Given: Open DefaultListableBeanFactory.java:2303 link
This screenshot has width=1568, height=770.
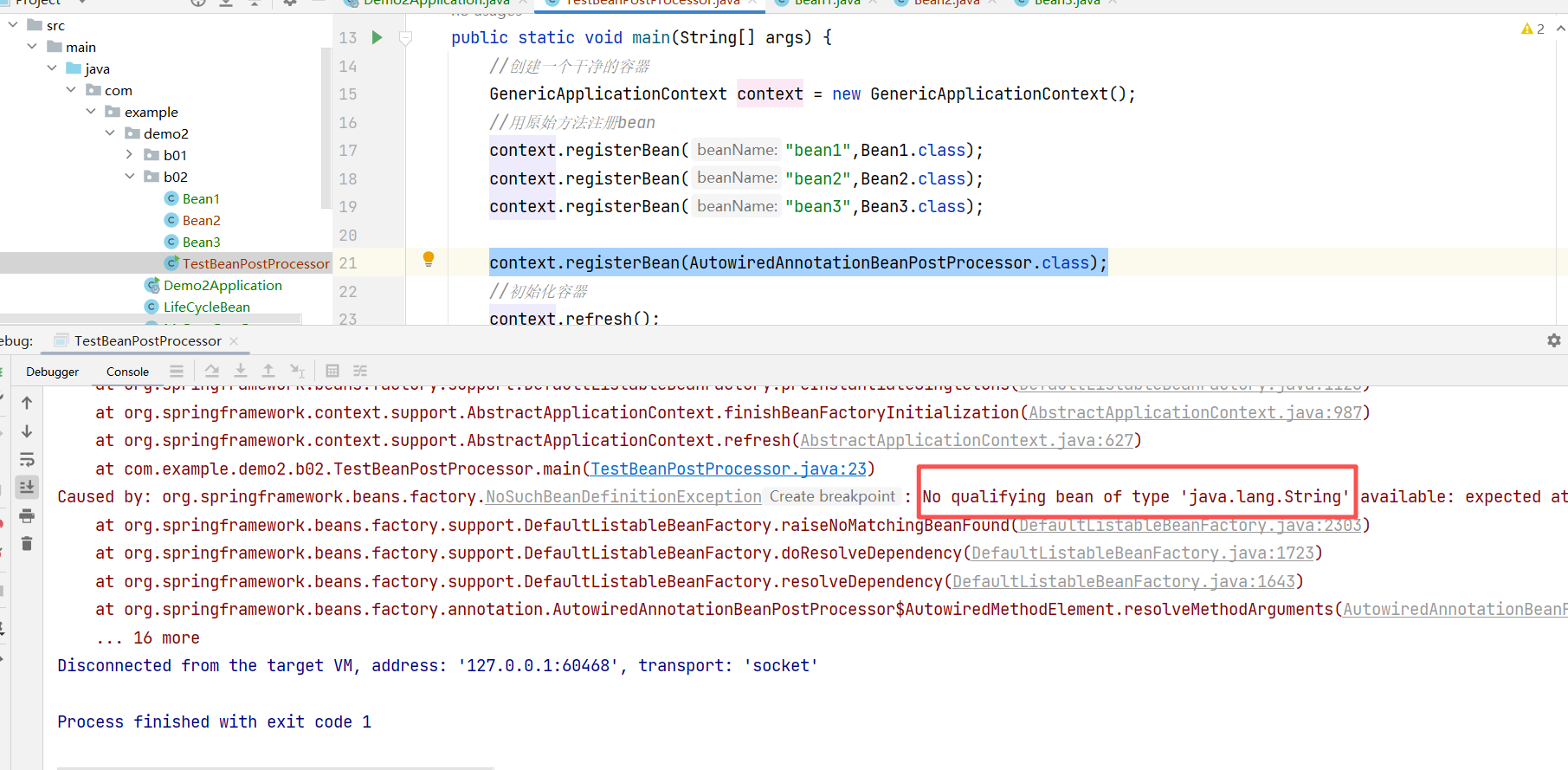Looking at the screenshot, I should [x=1190, y=525].
